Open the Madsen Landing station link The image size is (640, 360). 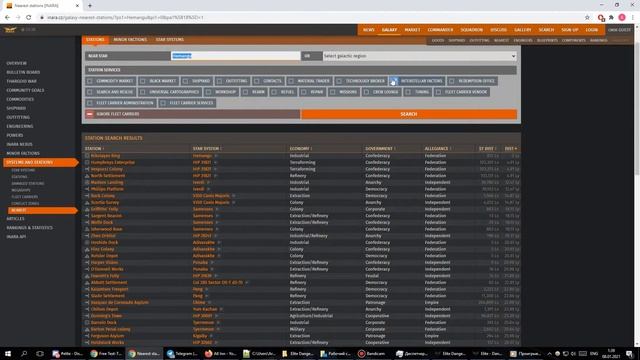pyautogui.click(x=107, y=182)
